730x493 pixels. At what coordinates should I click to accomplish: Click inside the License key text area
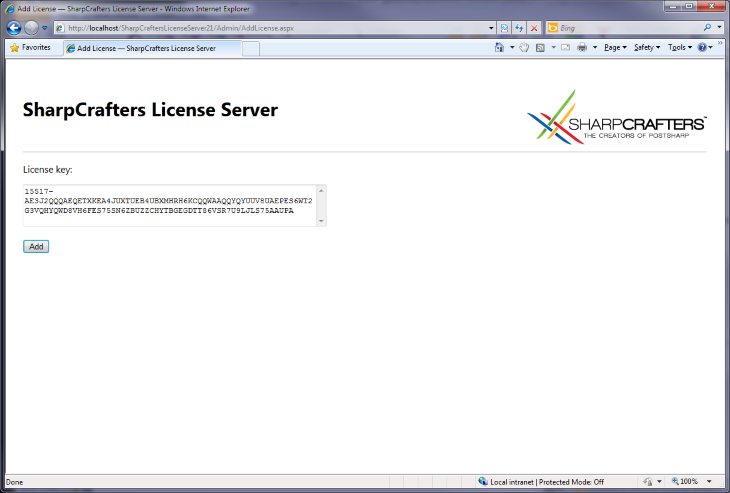click(x=168, y=205)
